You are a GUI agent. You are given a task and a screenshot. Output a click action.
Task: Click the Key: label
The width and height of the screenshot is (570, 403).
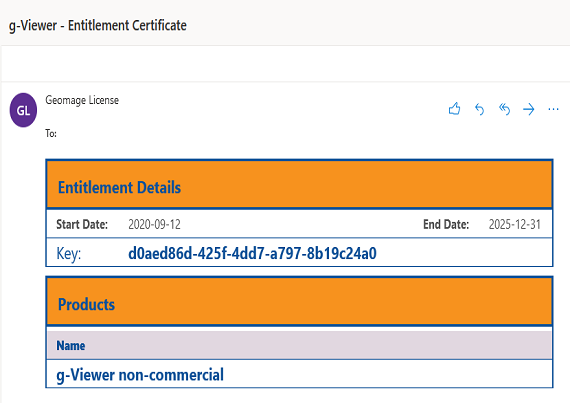pos(69,253)
